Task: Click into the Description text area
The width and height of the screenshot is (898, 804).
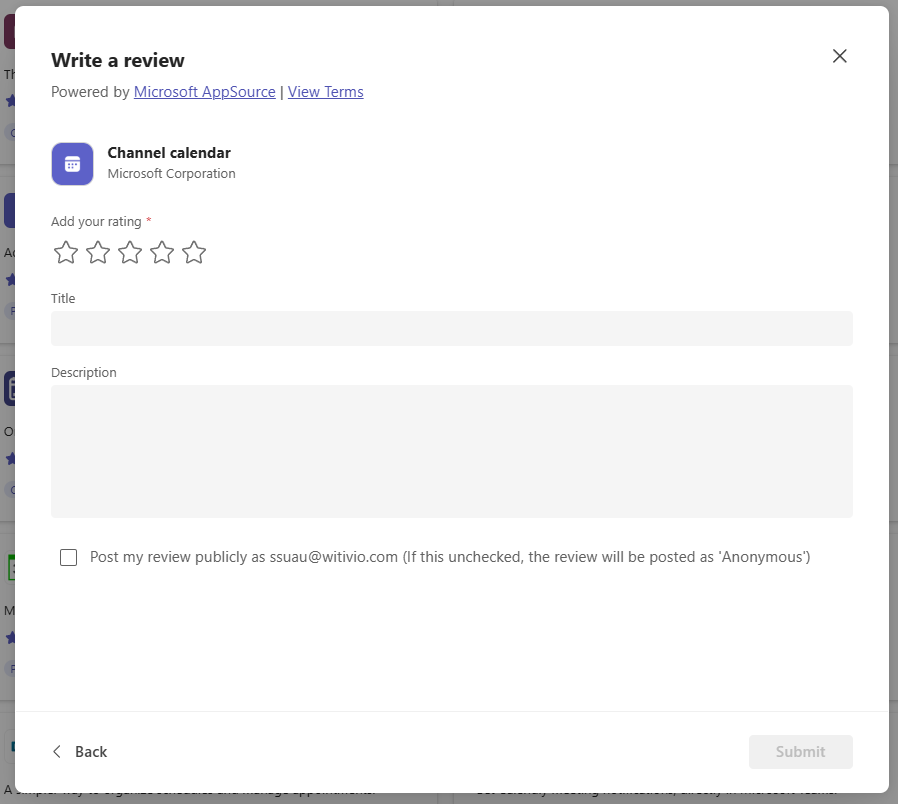Action: pyautogui.click(x=452, y=451)
